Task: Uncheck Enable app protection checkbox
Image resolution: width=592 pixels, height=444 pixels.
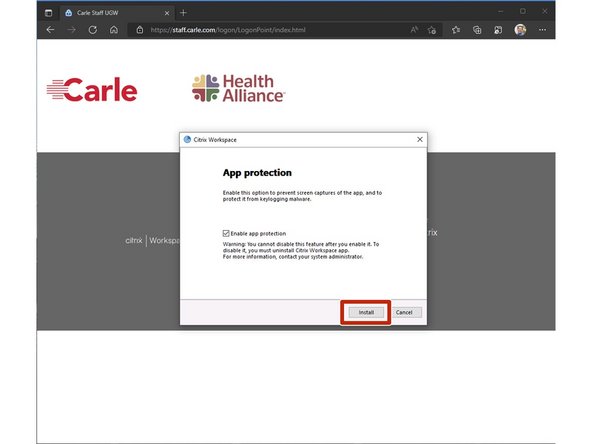Action: [226, 233]
